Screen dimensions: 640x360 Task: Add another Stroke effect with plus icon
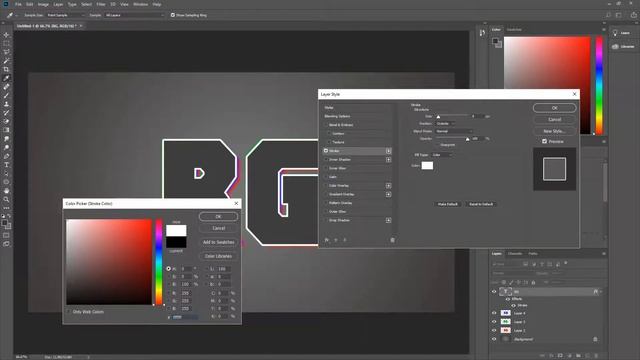pos(388,151)
